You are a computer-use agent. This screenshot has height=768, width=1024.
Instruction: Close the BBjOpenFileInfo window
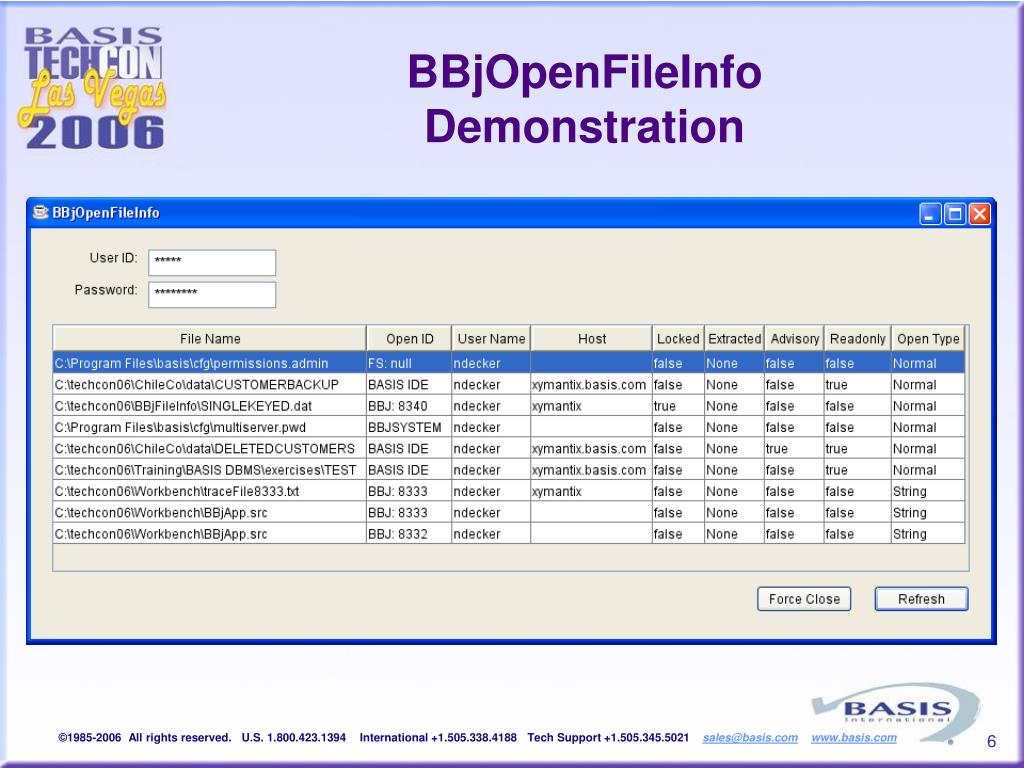(x=980, y=214)
